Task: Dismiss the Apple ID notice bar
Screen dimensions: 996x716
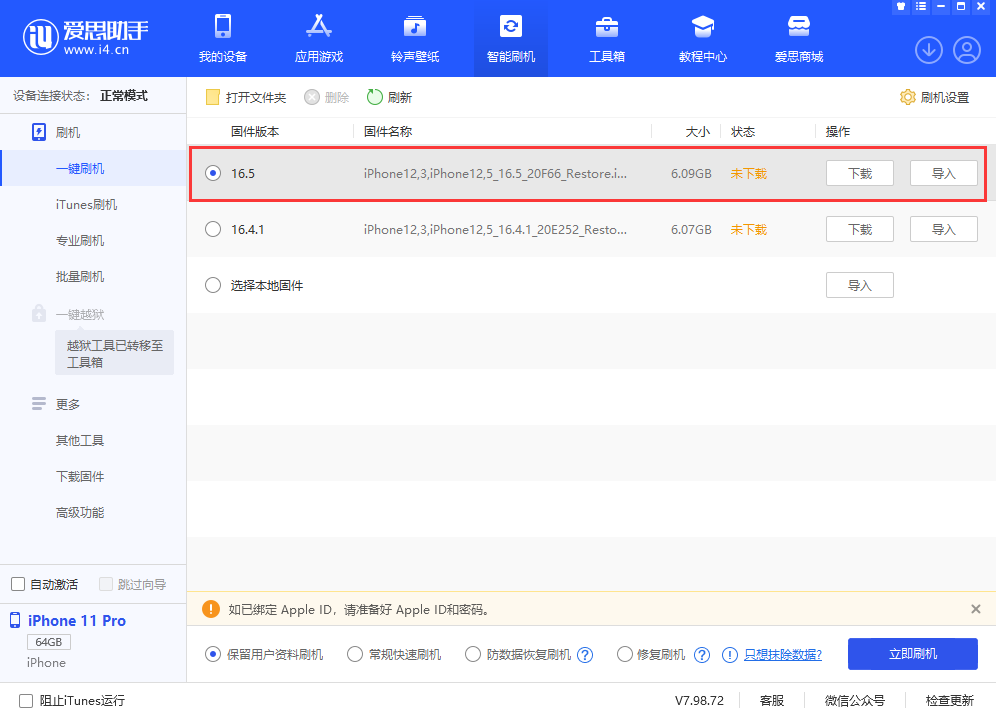Action: tap(976, 609)
